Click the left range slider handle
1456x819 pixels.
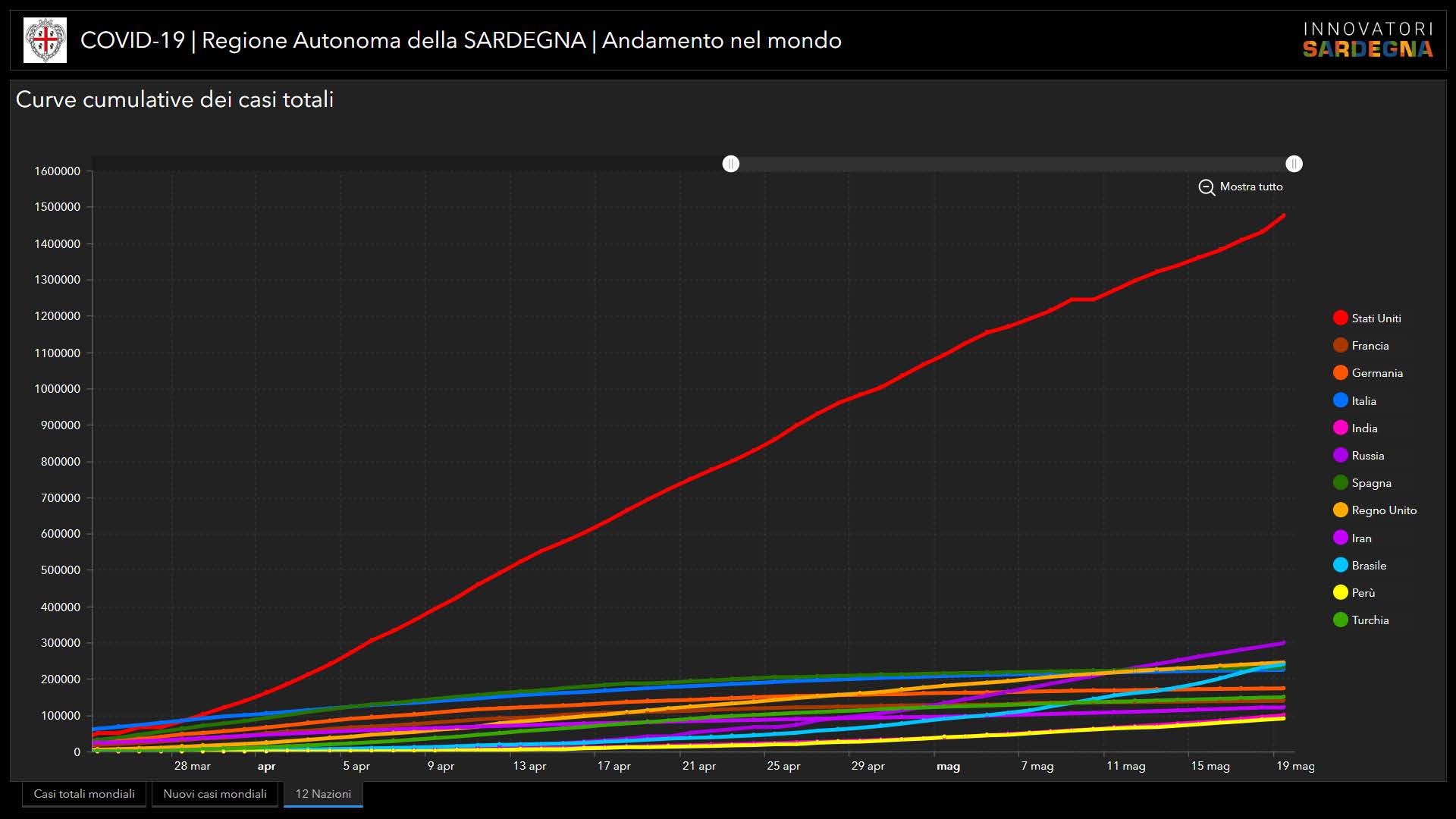(x=730, y=164)
